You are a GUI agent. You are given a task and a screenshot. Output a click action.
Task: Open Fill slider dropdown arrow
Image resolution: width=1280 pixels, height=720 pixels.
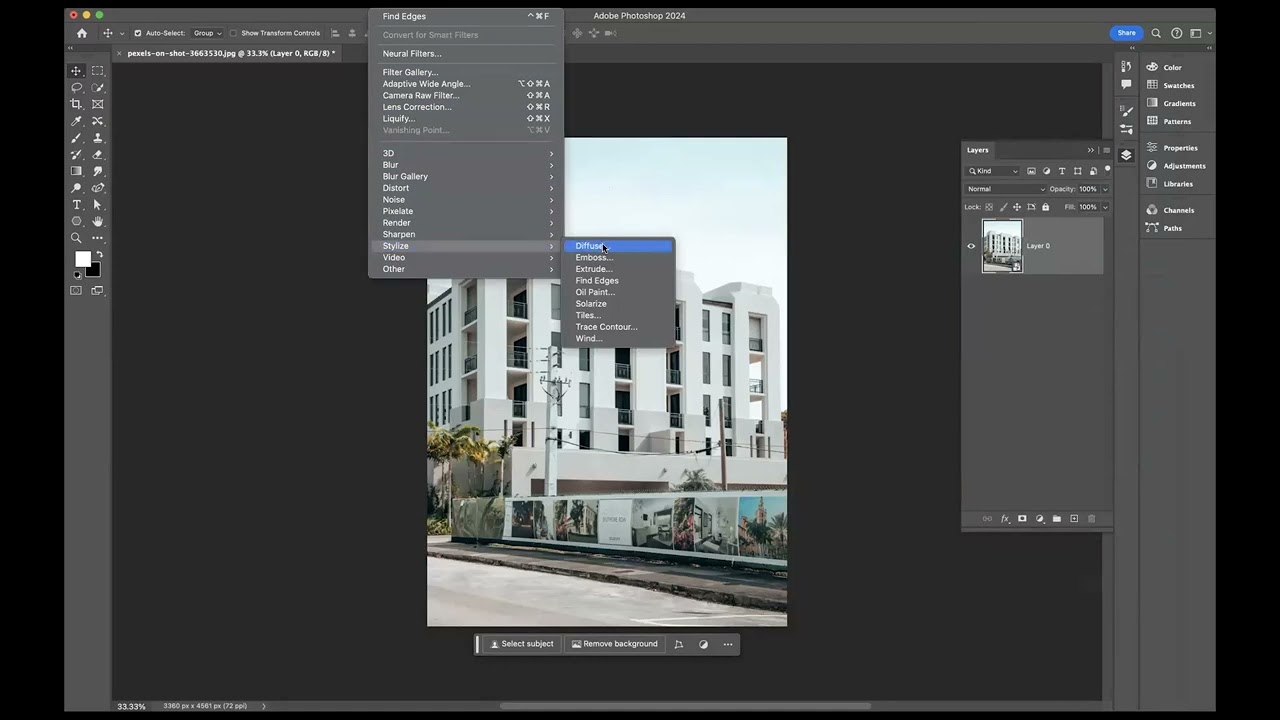pyautogui.click(x=1105, y=207)
